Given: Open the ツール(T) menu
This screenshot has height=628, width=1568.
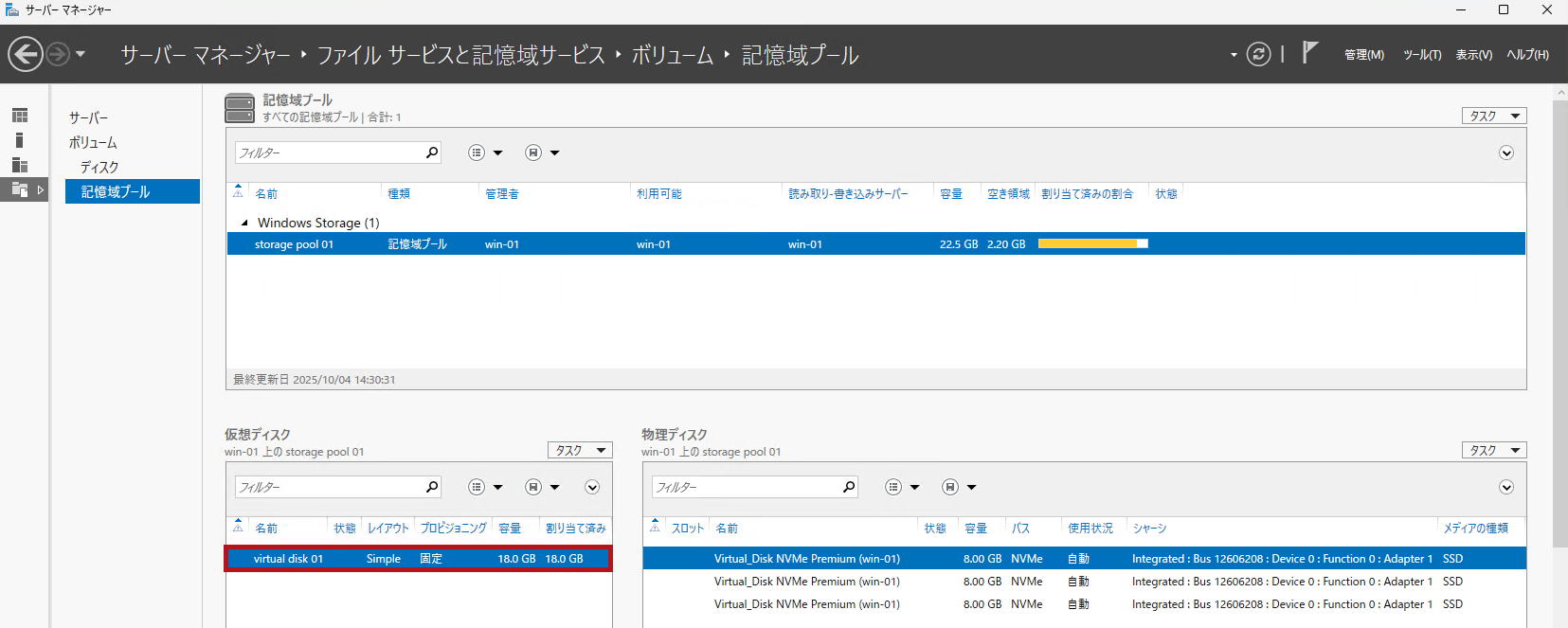Looking at the screenshot, I should (1421, 55).
